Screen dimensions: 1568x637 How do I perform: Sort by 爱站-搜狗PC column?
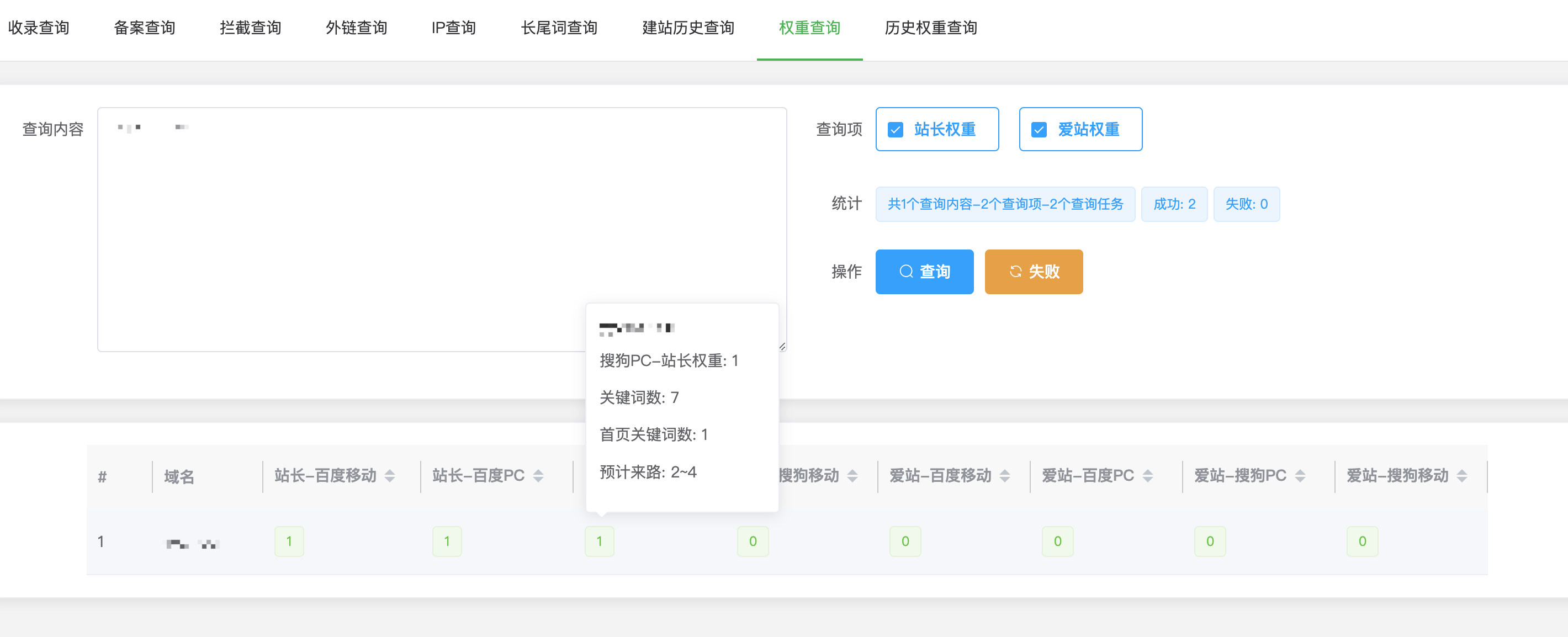tap(1300, 476)
